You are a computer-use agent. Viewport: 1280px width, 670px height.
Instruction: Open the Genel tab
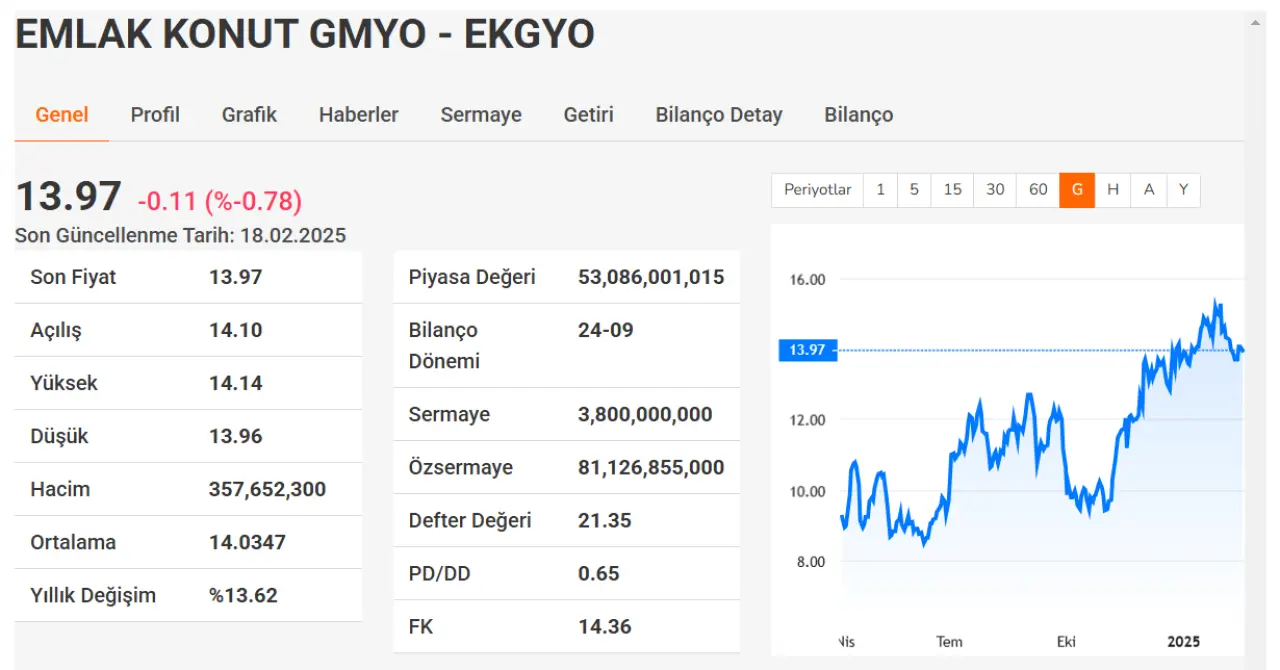62,115
